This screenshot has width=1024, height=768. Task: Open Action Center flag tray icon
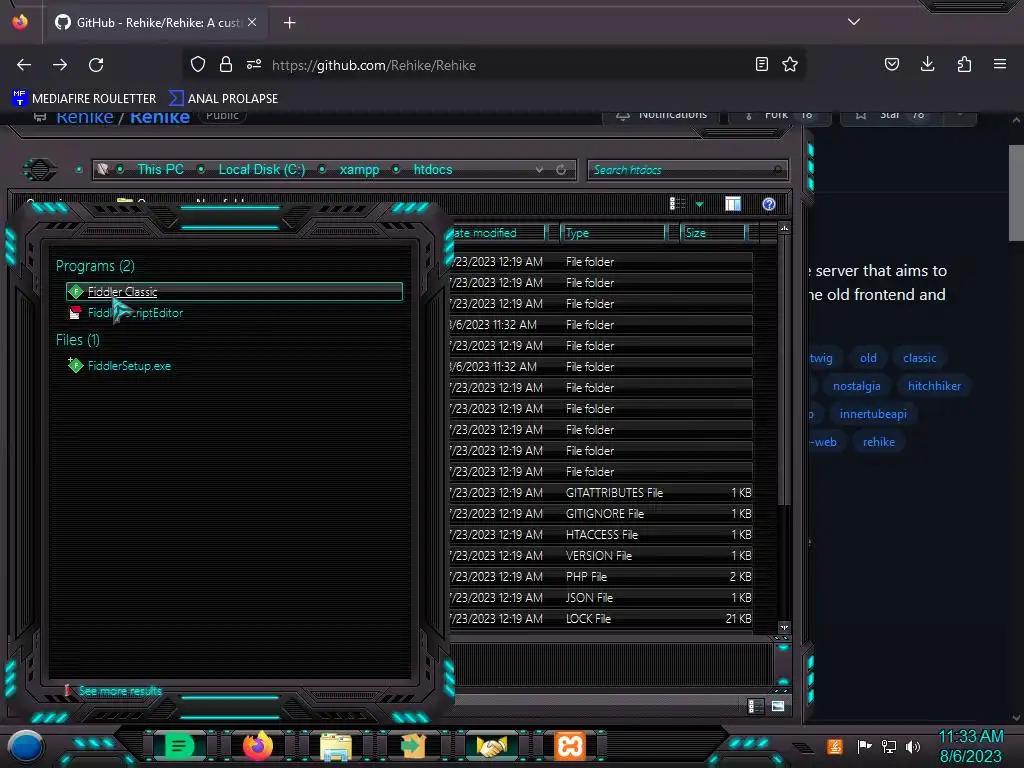click(864, 746)
